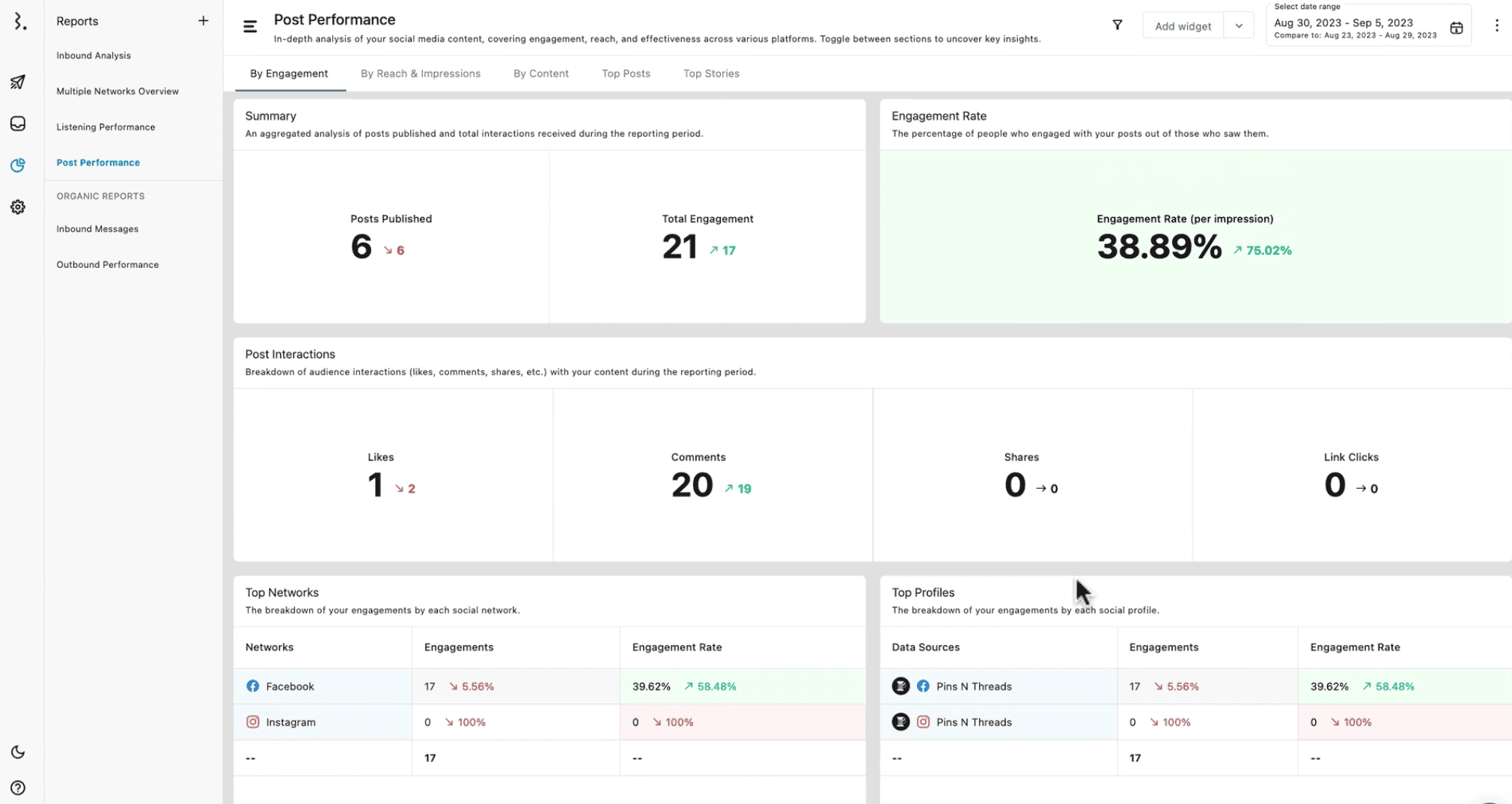
Task: Open the calendar date picker icon
Action: coord(1456,28)
